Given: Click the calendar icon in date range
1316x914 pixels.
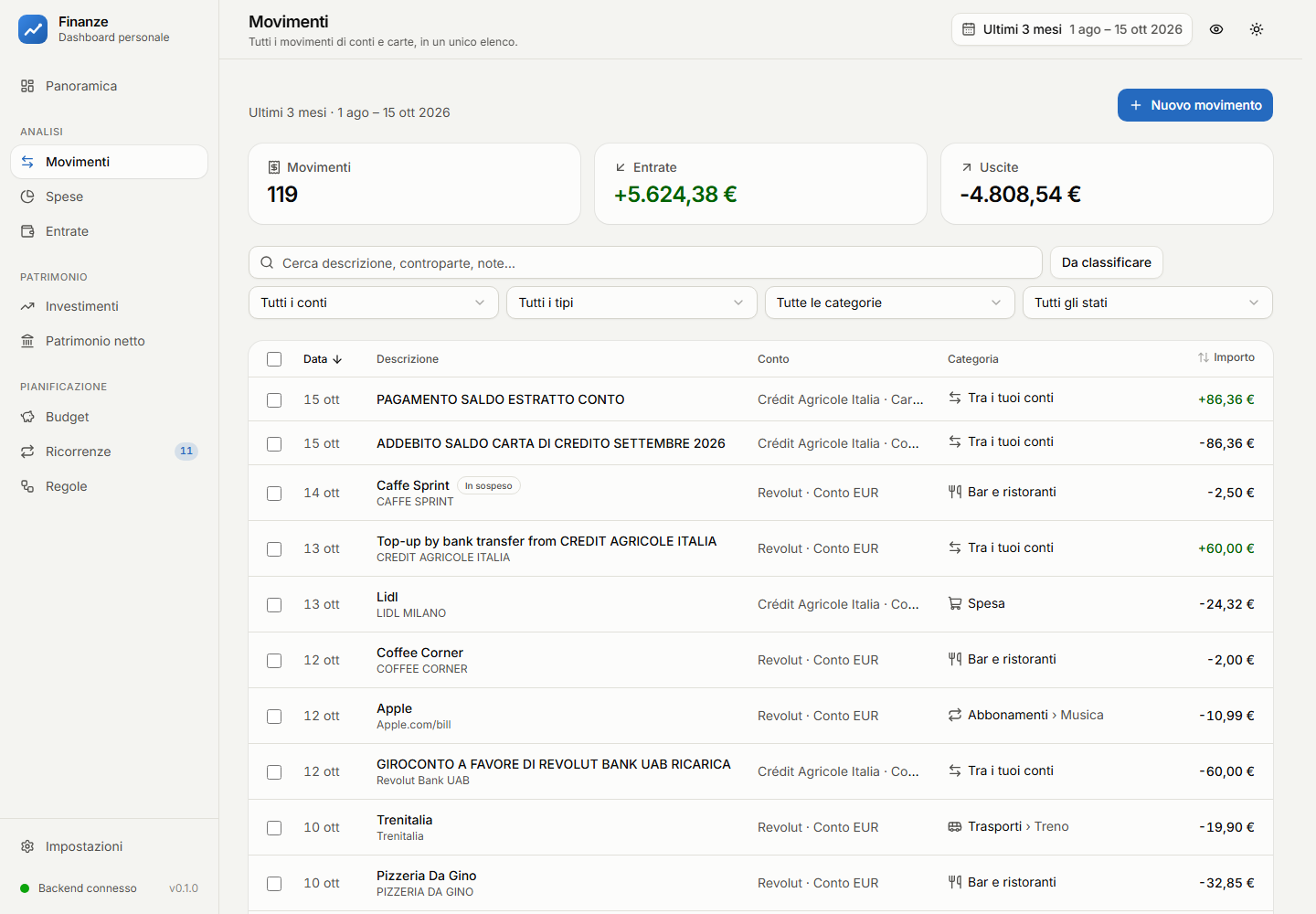Looking at the screenshot, I should coord(969,29).
